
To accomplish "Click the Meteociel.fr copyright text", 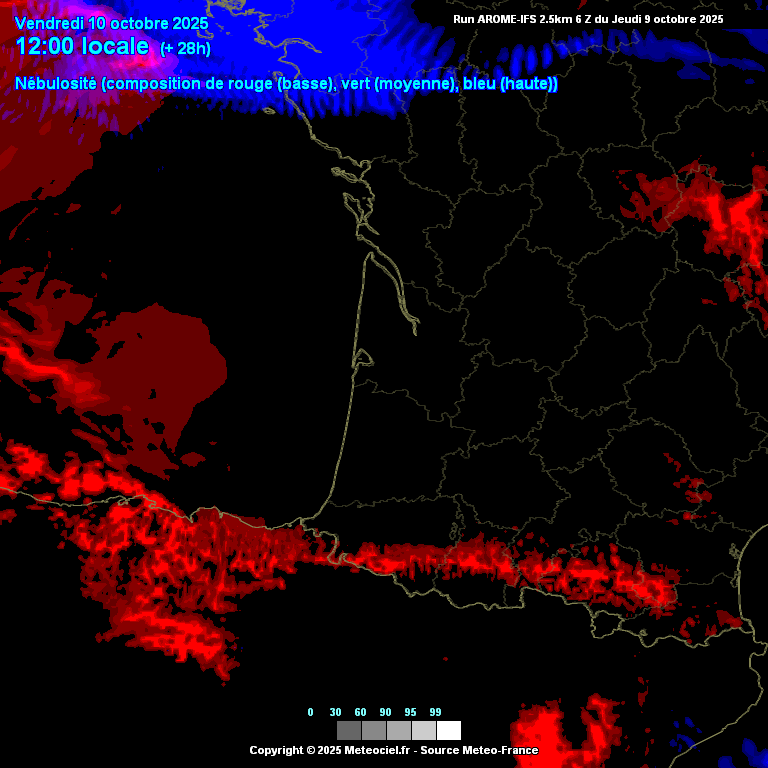I will point(393,750).
